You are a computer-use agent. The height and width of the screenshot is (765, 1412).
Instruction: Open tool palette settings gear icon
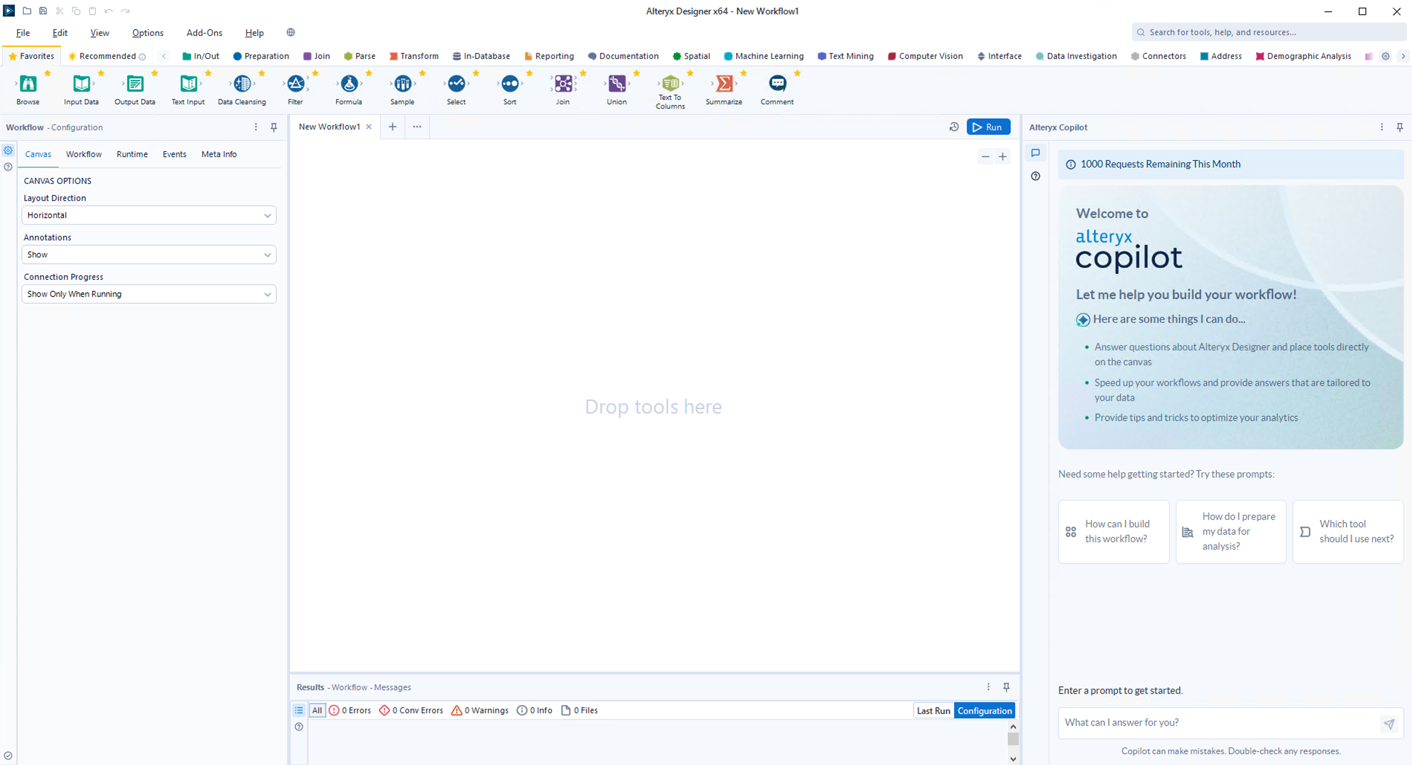[x=1386, y=56]
